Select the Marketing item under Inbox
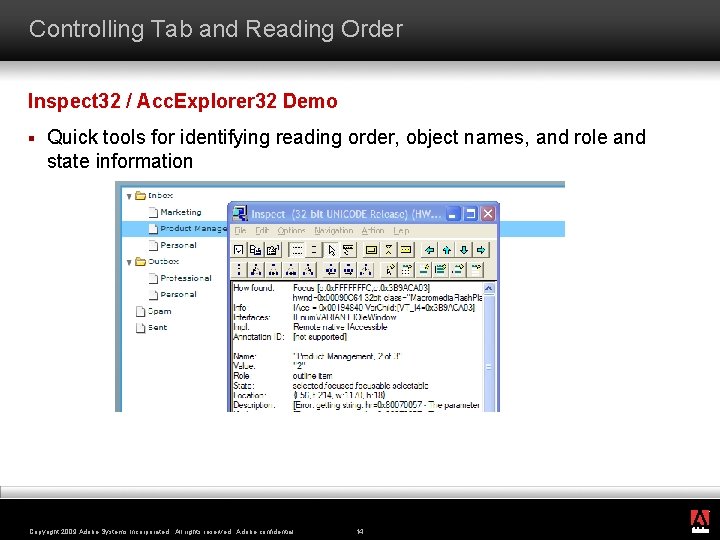This screenshot has width=720, height=540. (x=175, y=212)
